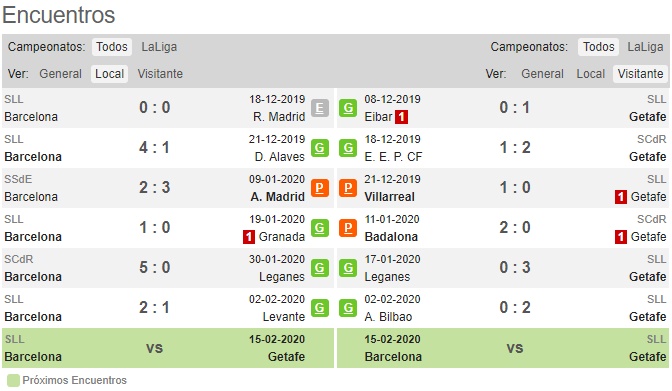Switch the left view to General

pyautogui.click(x=60, y=74)
